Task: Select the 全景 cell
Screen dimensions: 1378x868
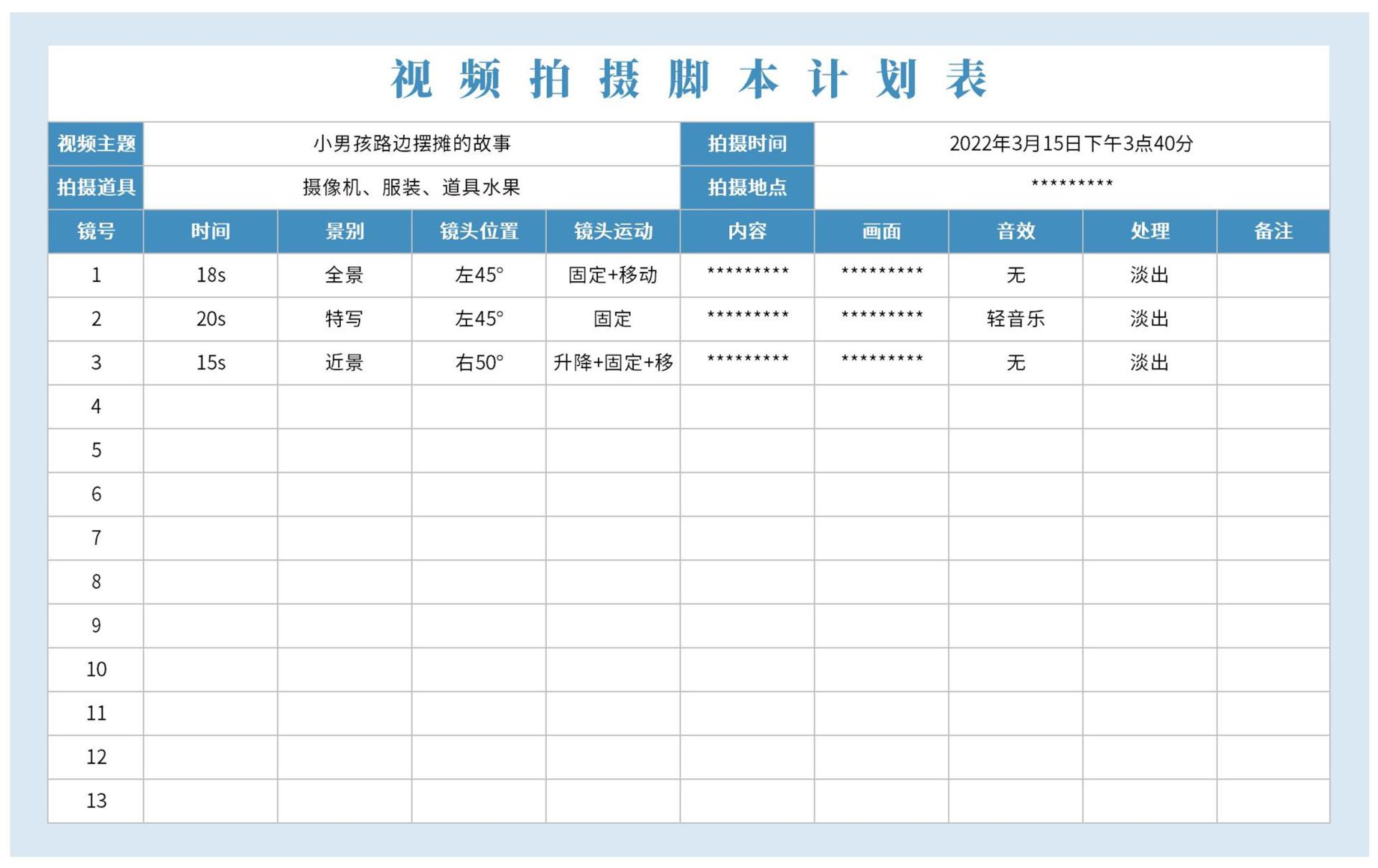Action: coord(344,275)
